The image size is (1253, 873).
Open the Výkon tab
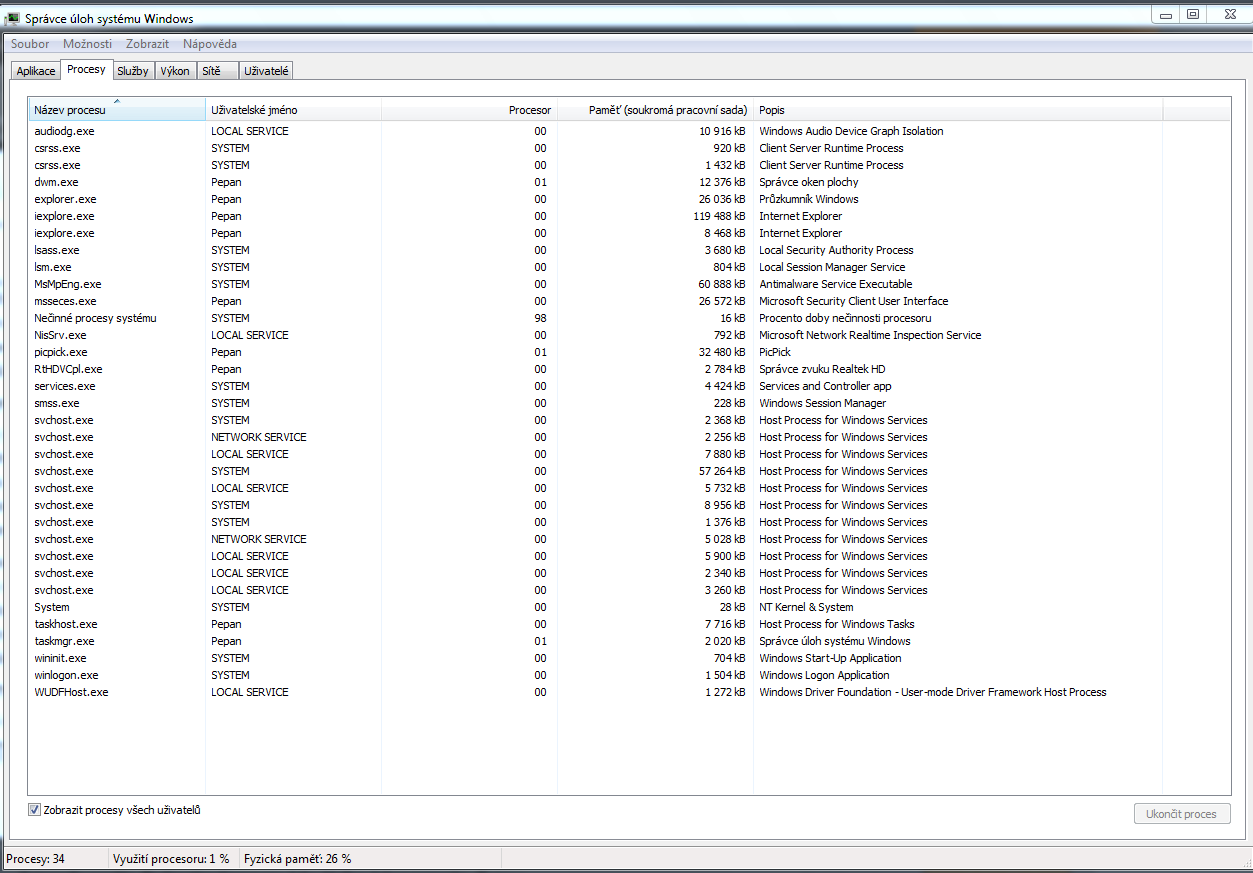(175, 71)
